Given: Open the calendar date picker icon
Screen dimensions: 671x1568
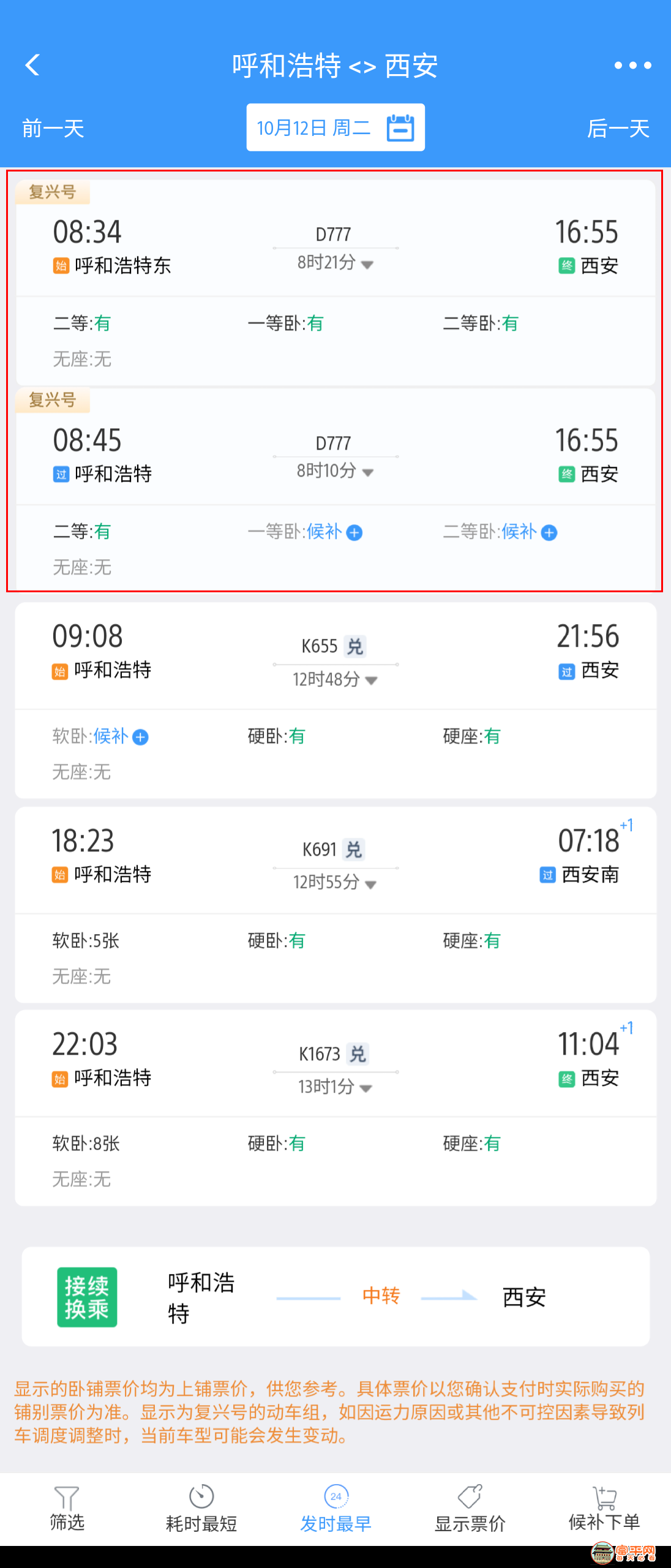Looking at the screenshot, I should (401, 127).
